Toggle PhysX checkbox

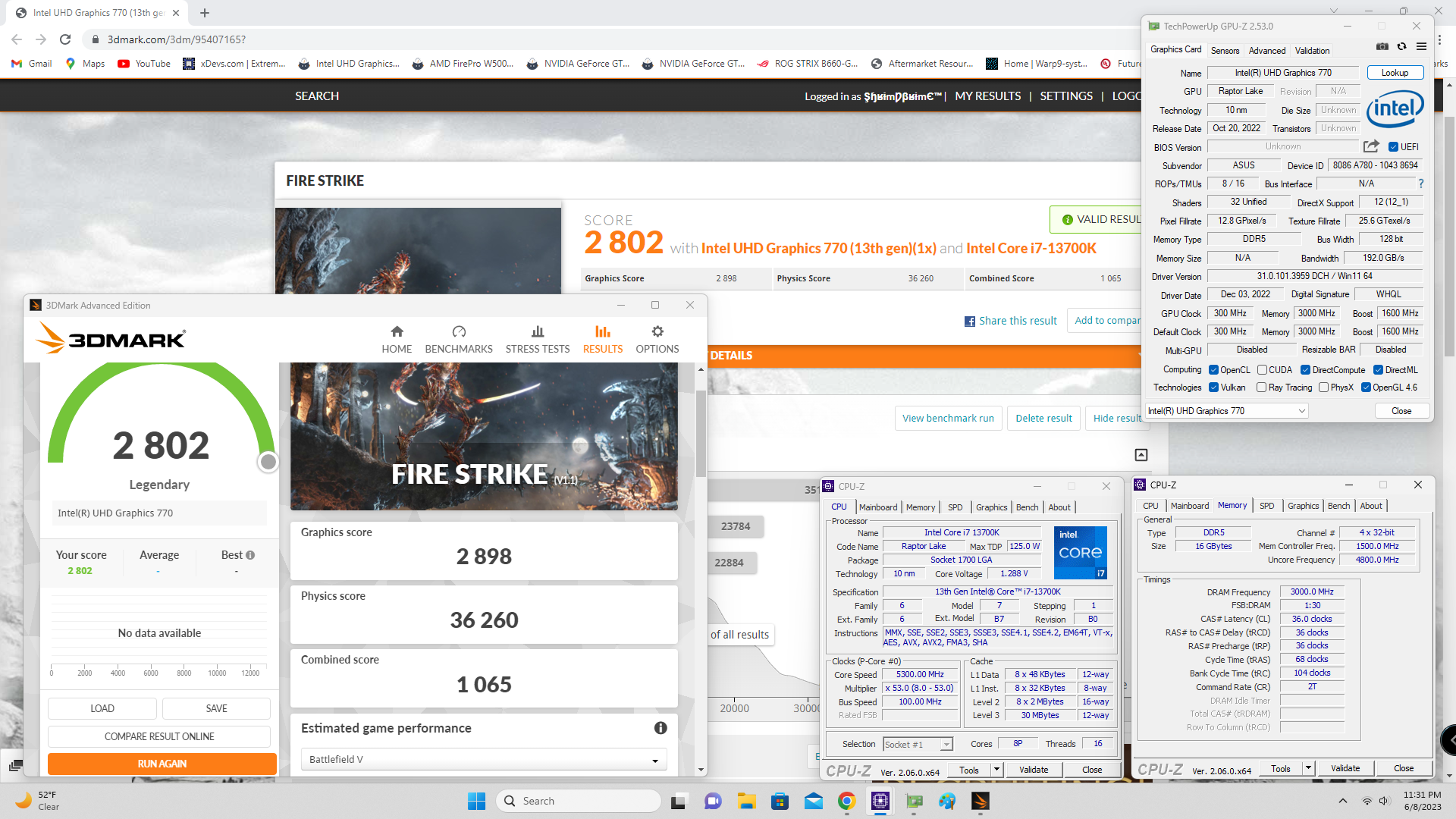pos(1323,388)
